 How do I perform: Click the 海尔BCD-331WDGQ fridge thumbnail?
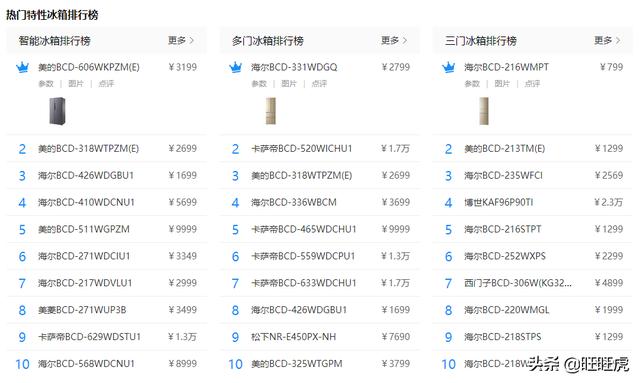(x=271, y=111)
